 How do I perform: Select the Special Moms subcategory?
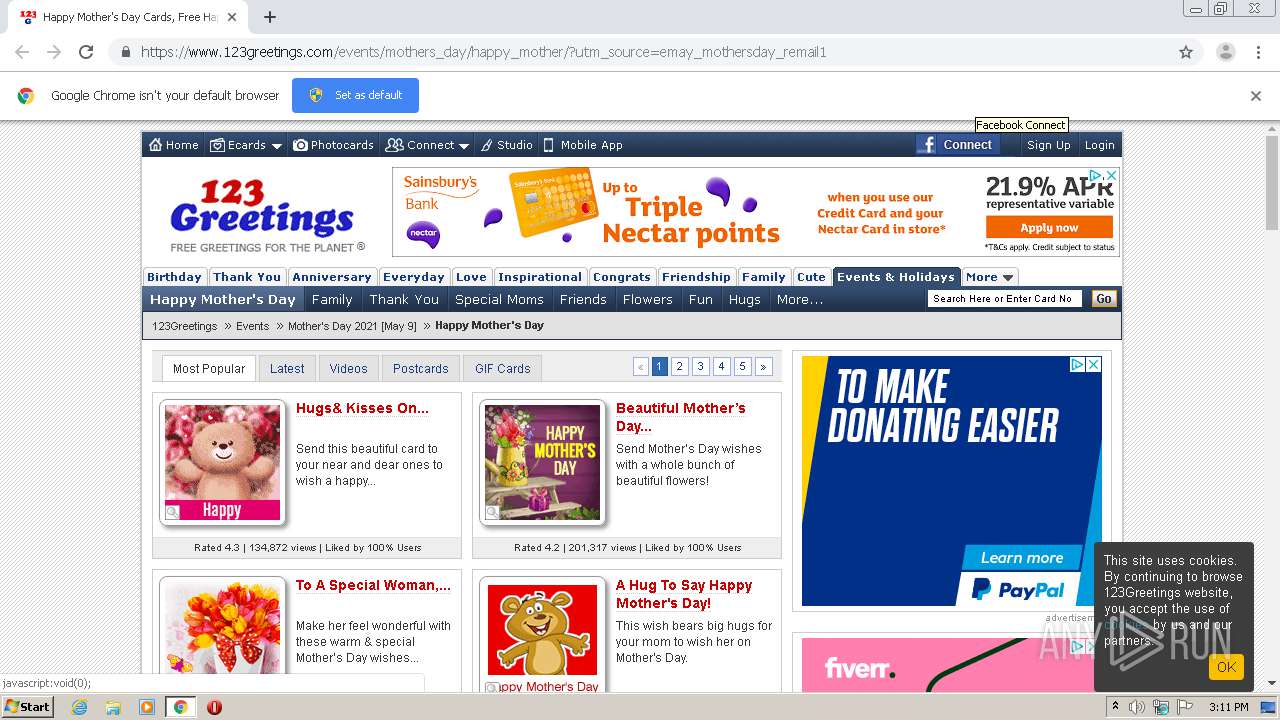pyautogui.click(x=499, y=299)
